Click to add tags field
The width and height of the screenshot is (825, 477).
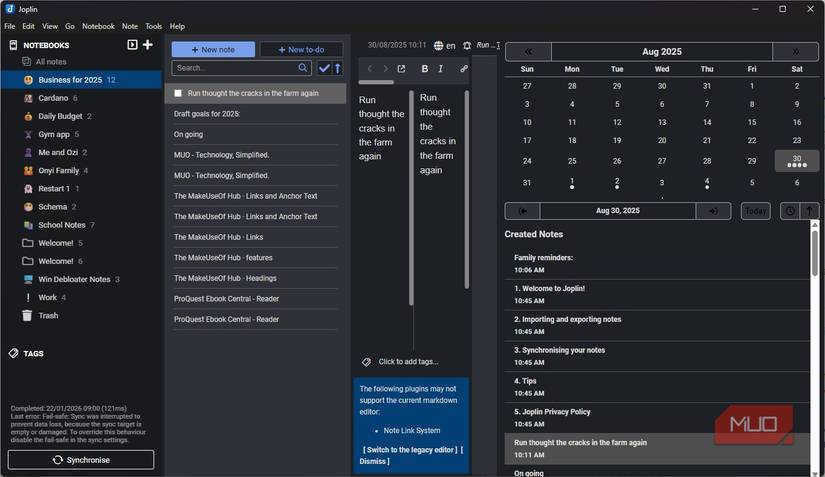(408, 362)
